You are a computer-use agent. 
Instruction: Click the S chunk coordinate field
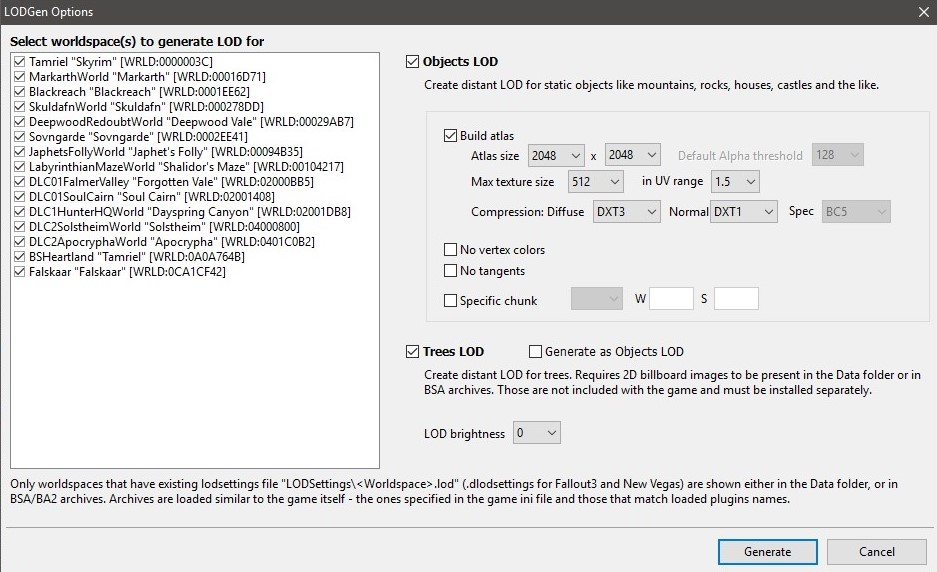736,299
